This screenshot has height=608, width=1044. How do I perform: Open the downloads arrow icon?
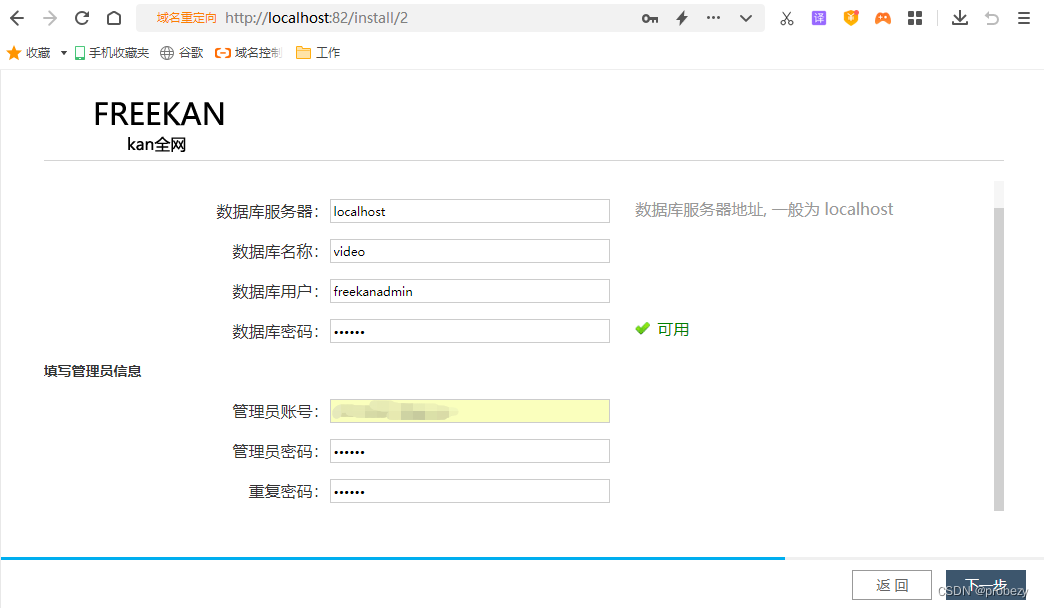pos(959,18)
